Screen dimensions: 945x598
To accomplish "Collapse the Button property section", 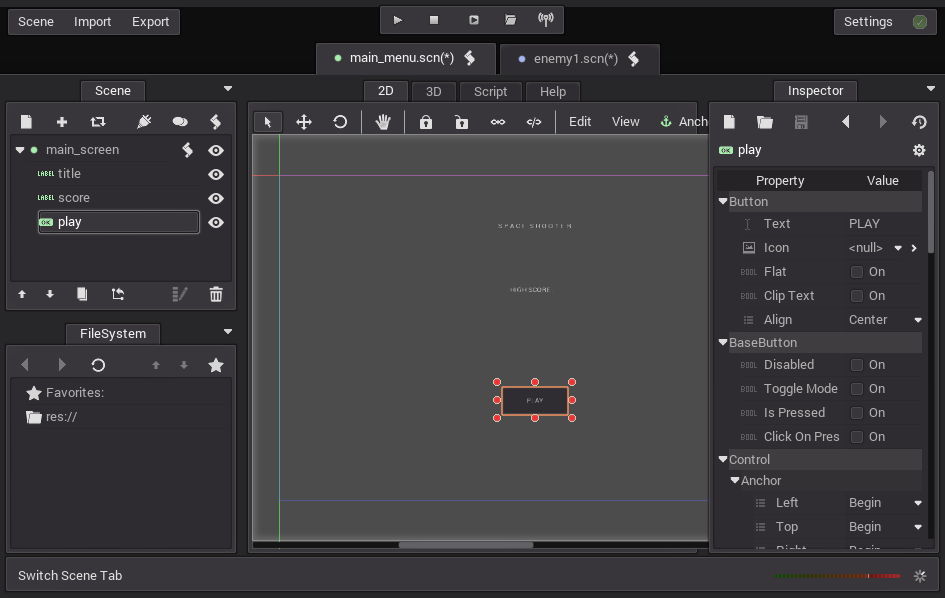I will [723, 201].
